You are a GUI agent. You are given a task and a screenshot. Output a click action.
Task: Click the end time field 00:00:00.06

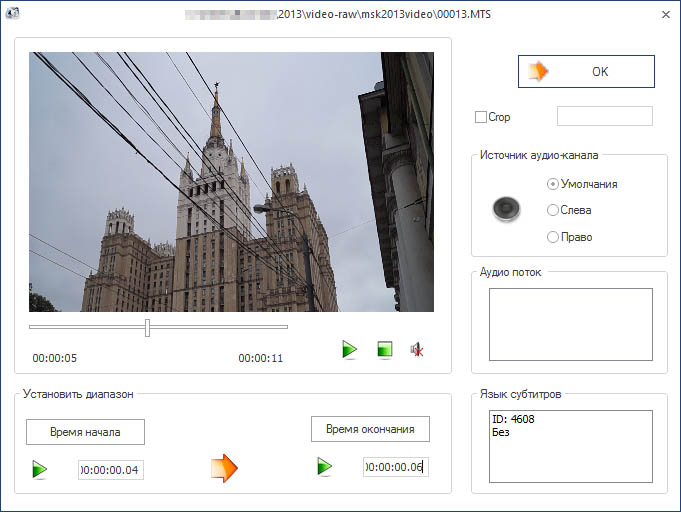tap(396, 467)
